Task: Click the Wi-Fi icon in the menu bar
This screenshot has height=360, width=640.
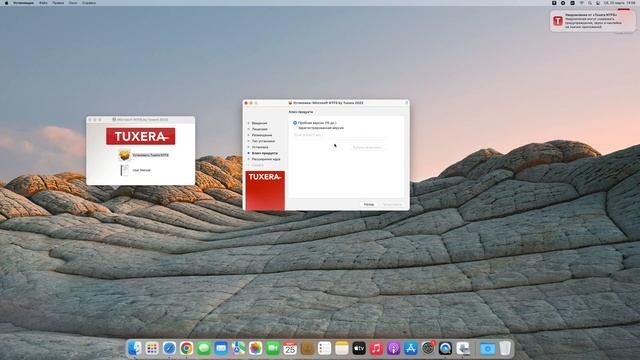Action: click(x=582, y=3)
